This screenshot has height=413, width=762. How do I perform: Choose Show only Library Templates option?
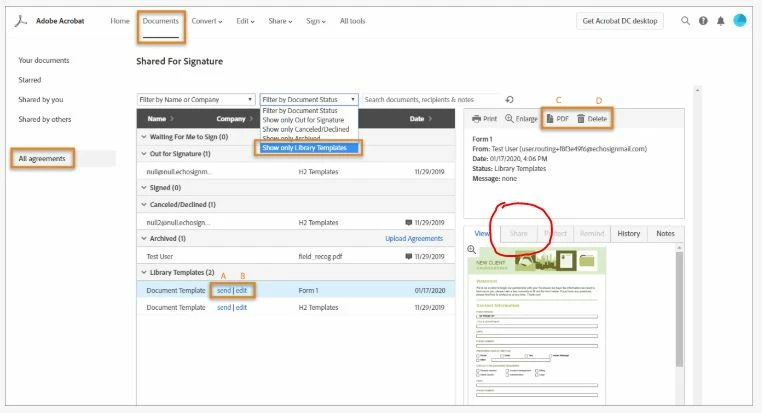309,148
